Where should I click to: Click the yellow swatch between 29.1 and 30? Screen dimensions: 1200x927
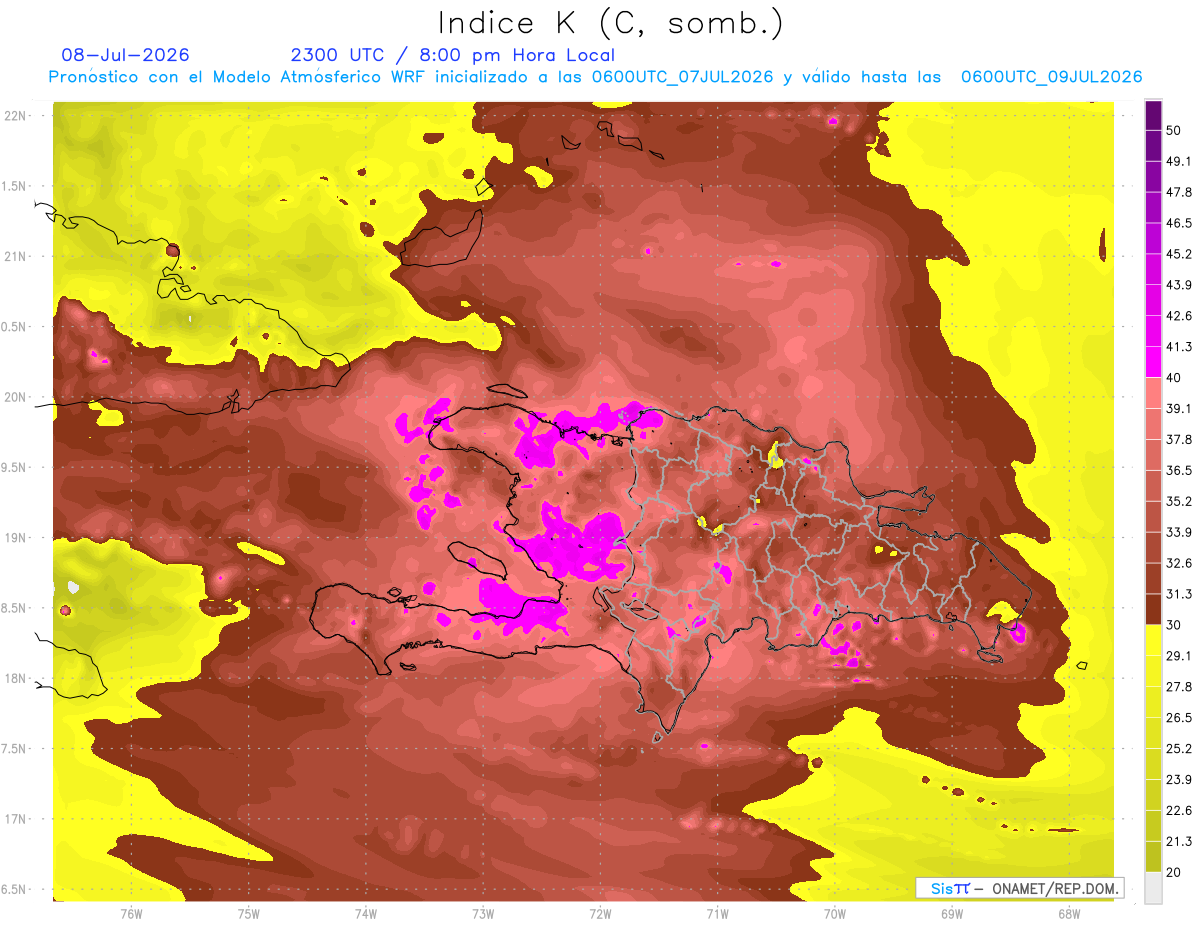(1153, 640)
